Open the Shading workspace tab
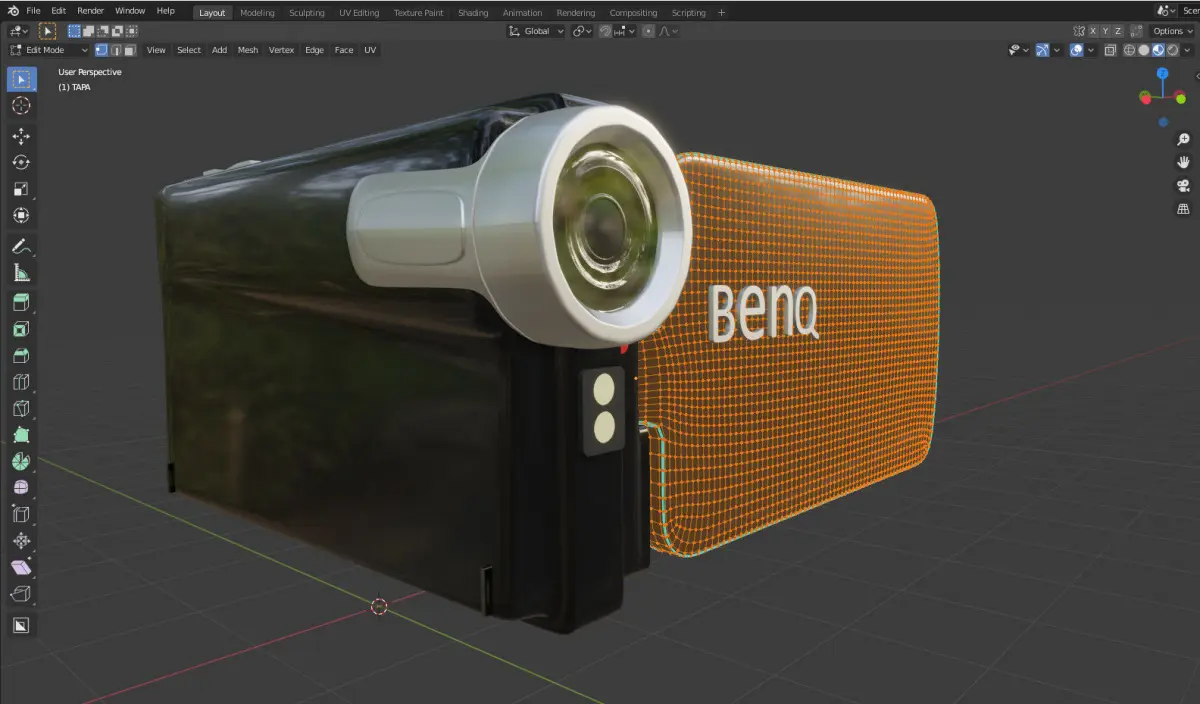This screenshot has width=1200, height=704. coord(473,13)
